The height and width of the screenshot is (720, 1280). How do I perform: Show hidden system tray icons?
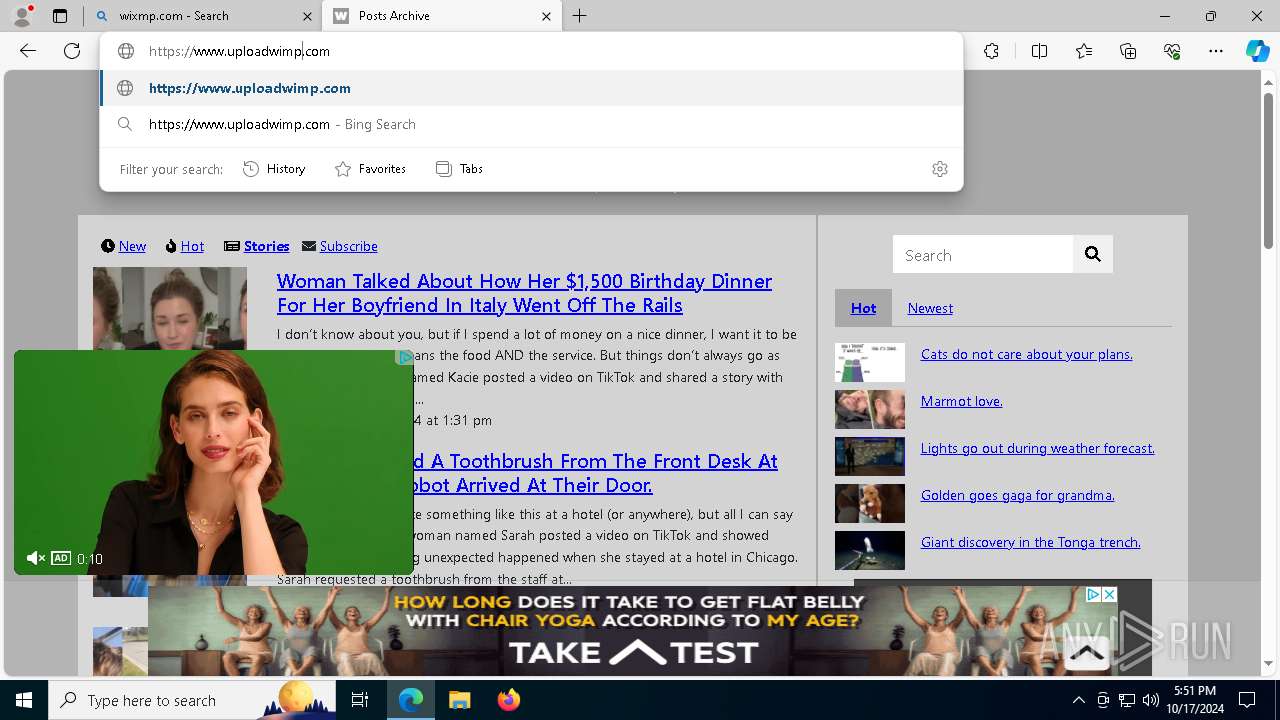point(1078,700)
